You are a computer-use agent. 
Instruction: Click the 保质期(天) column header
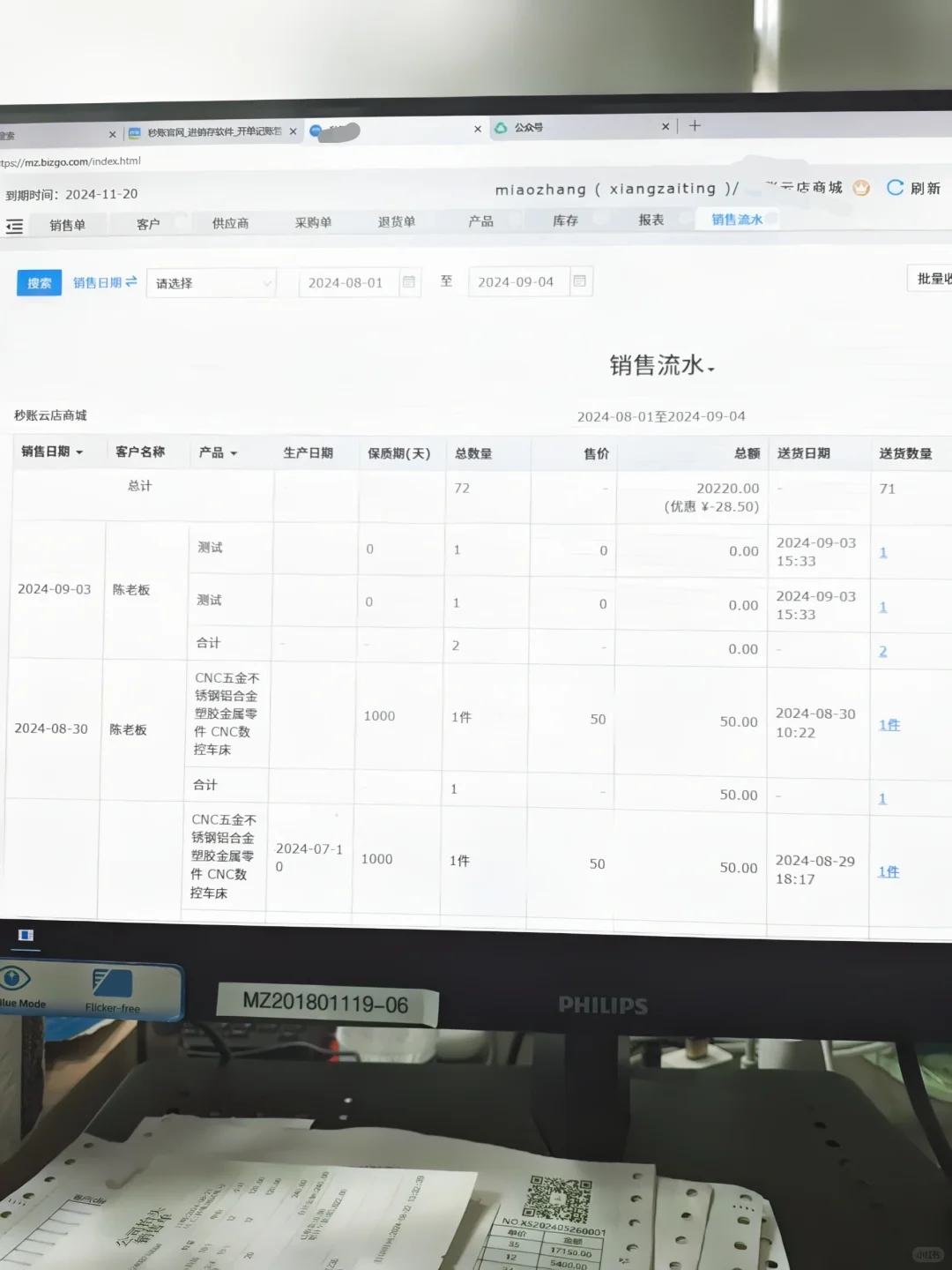pos(398,453)
